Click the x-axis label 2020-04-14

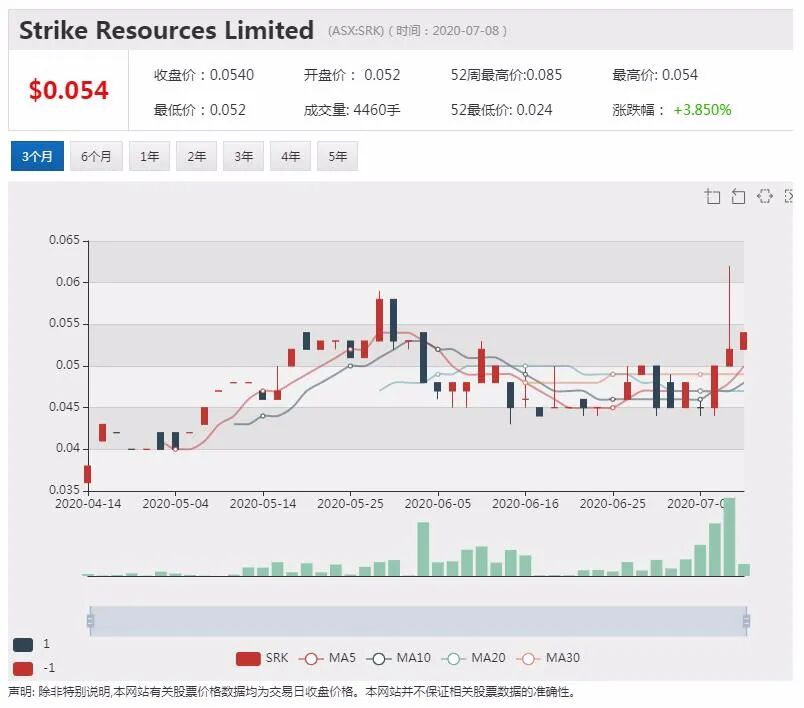tap(88, 504)
